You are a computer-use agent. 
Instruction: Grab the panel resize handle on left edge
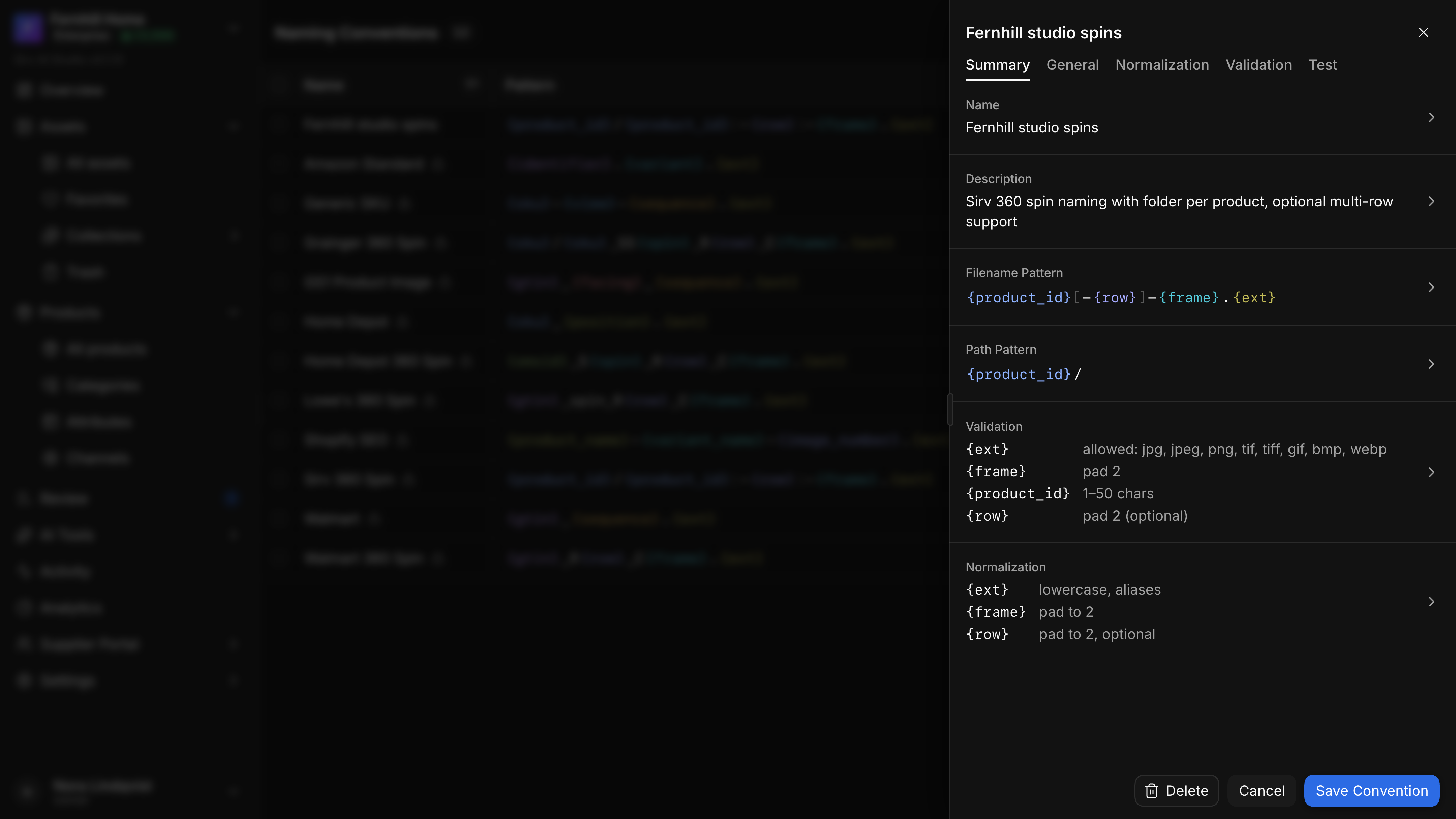point(950,409)
